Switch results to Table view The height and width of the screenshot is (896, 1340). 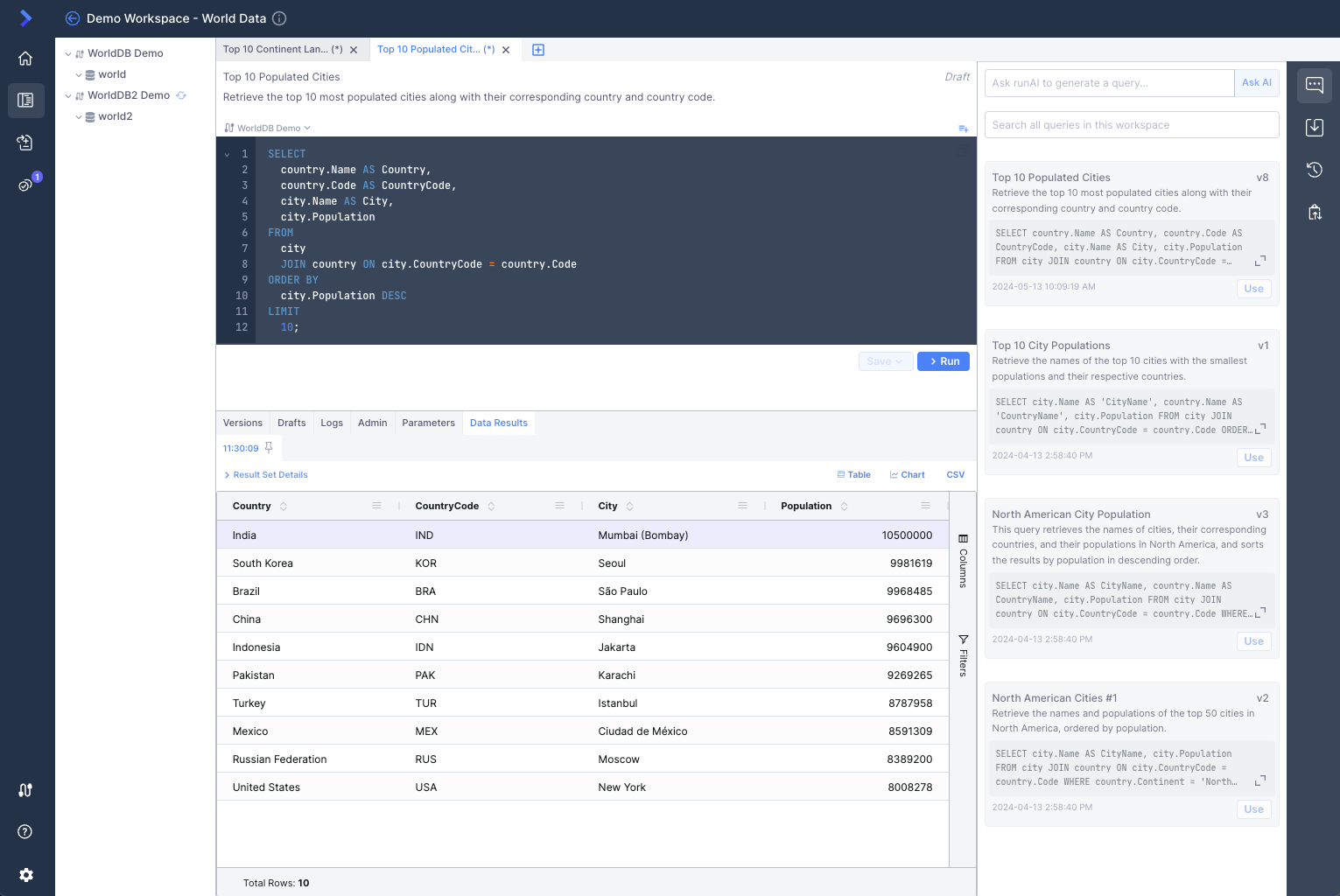pyautogui.click(x=853, y=475)
